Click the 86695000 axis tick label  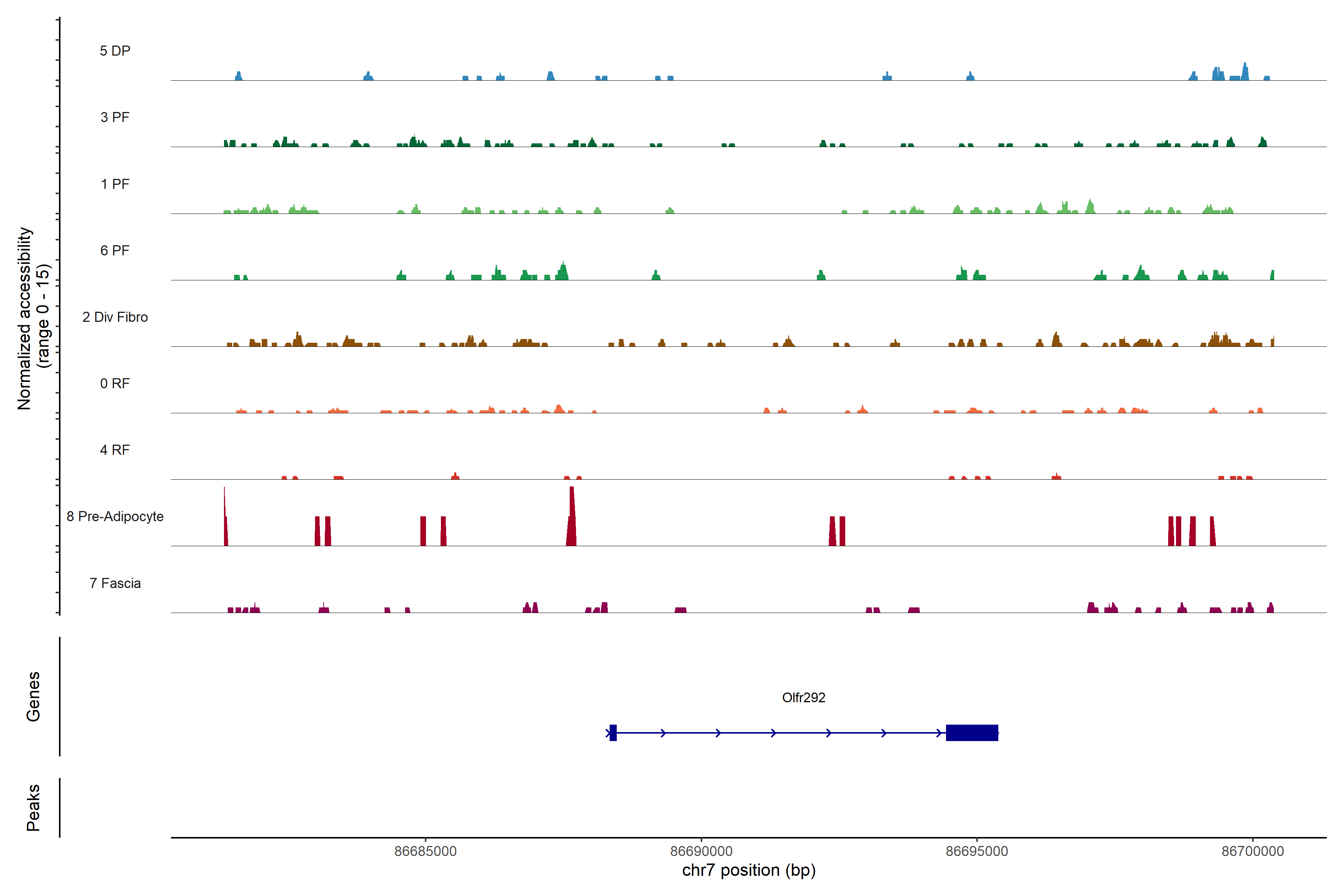point(977,851)
